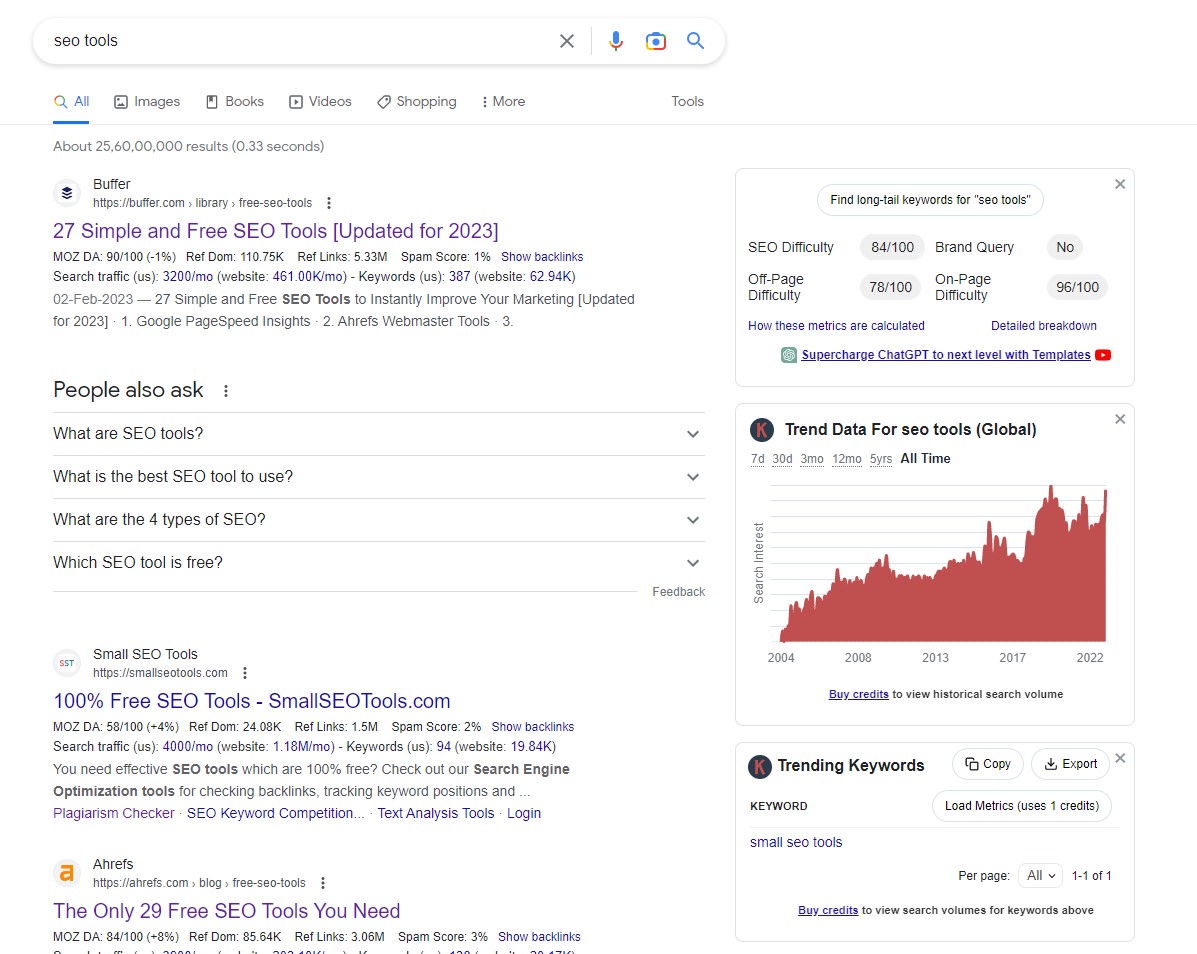Show backlinks for Small SEO Tools result
The image size is (1197, 954).
[x=533, y=727]
